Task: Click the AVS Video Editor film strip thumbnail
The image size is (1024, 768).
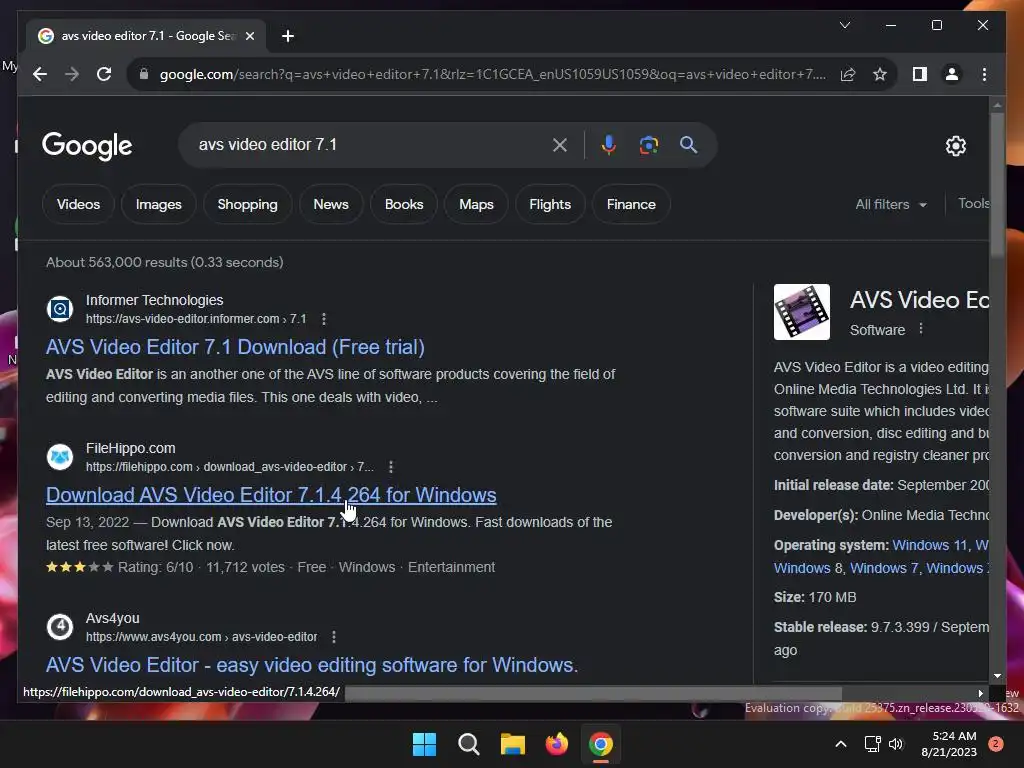Action: tap(802, 312)
